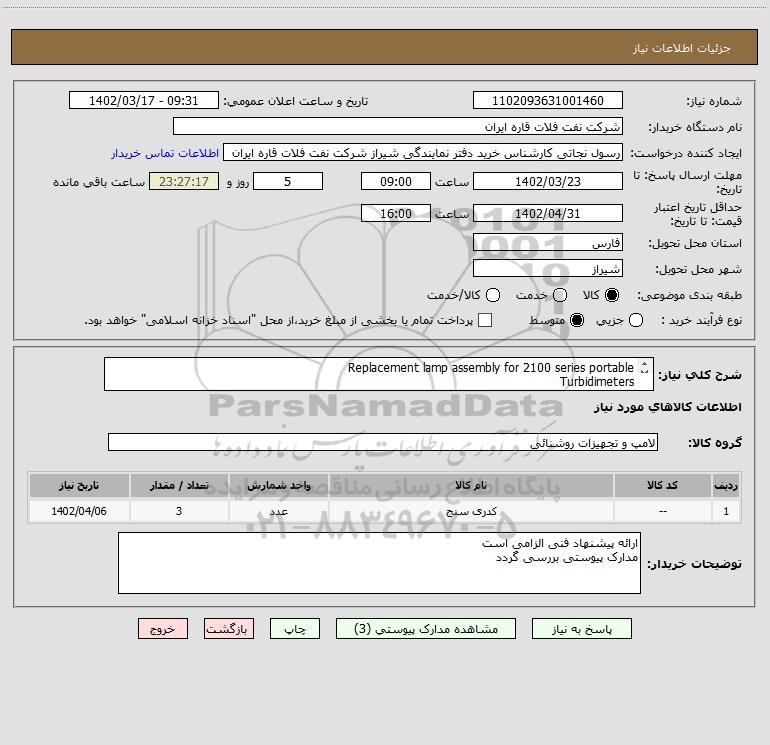Screen dimensions: 770x745
Task: Click the description box scroll arrows
Action: click(644, 367)
